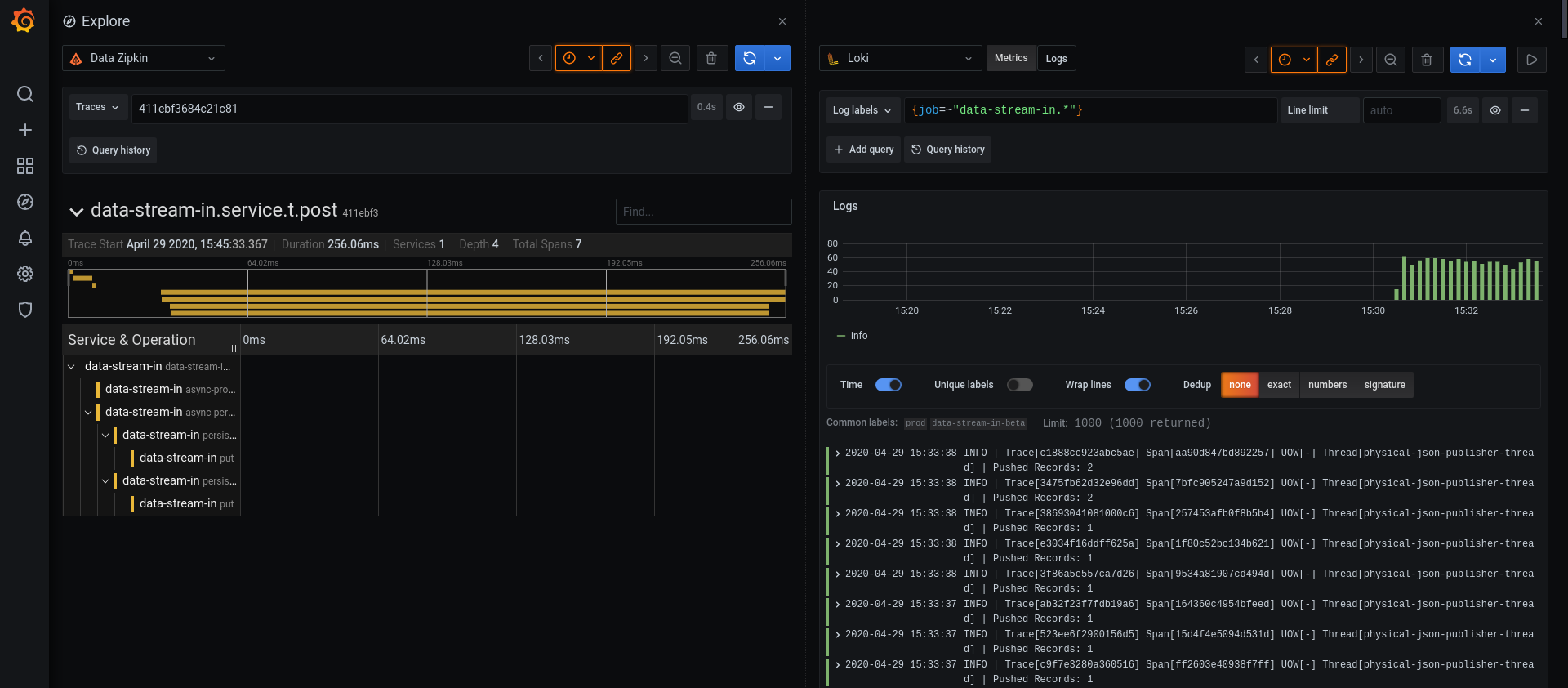1568x688 pixels.
Task: Remove the Loki query row
Action: [1525, 110]
